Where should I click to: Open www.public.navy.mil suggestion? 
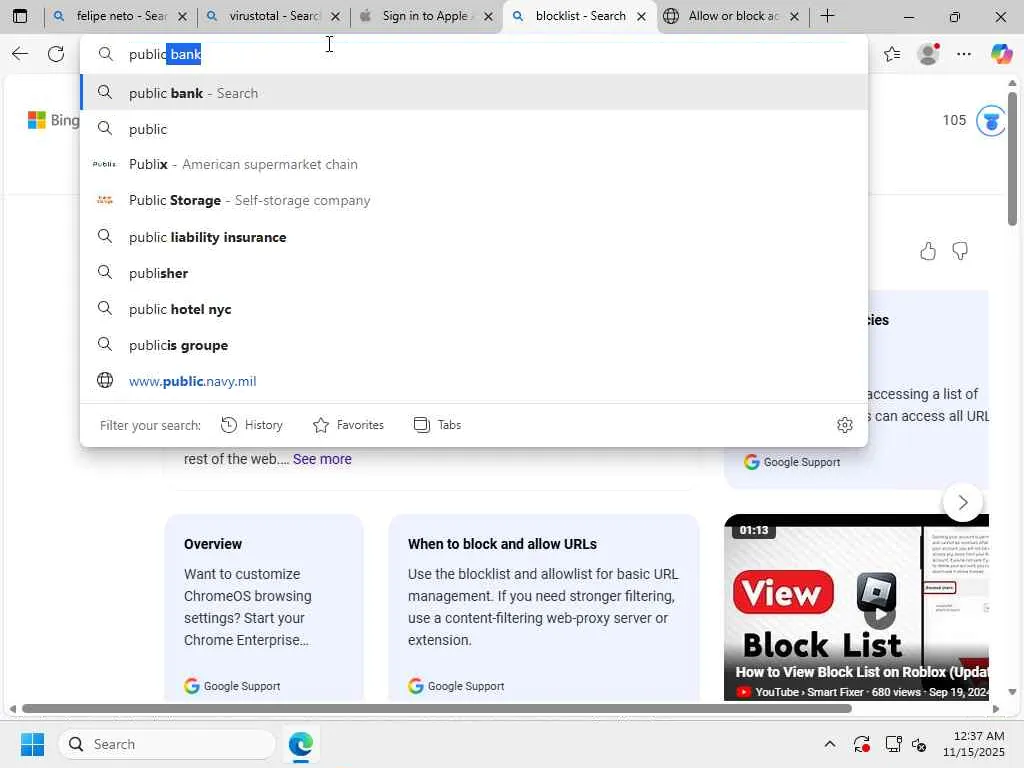(474, 381)
